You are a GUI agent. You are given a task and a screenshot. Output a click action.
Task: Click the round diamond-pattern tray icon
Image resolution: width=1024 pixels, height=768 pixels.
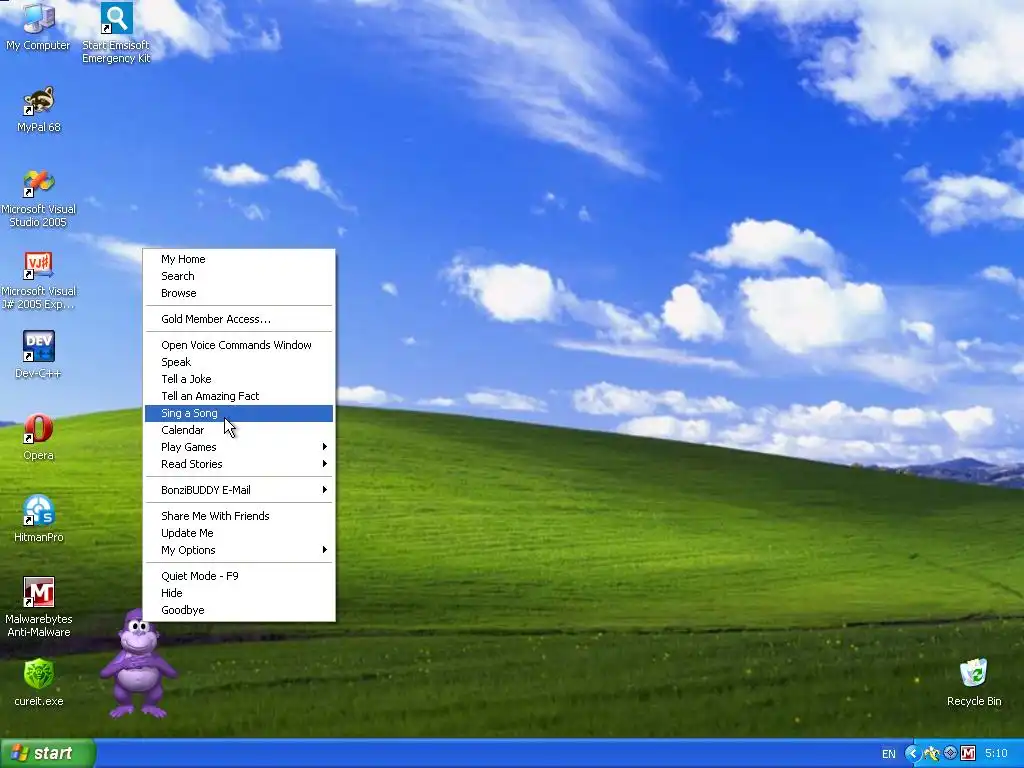pyautogui.click(x=950, y=754)
